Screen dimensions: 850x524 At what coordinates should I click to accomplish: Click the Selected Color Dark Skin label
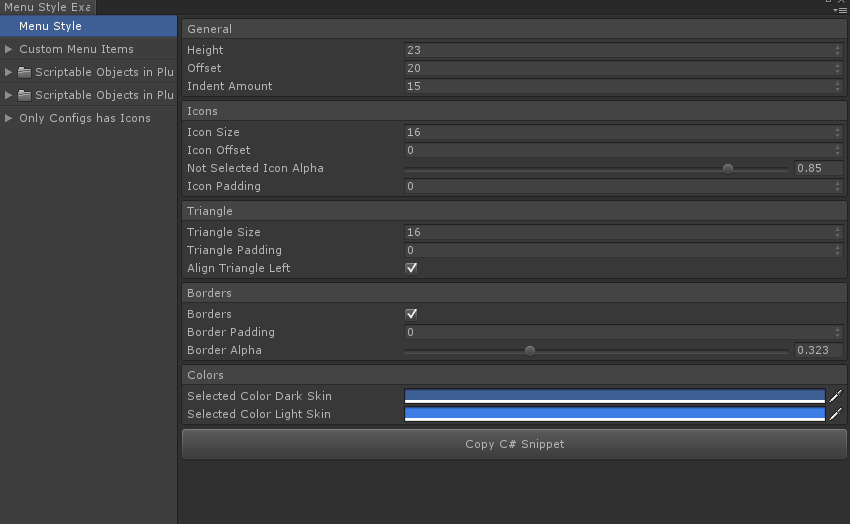[259, 396]
